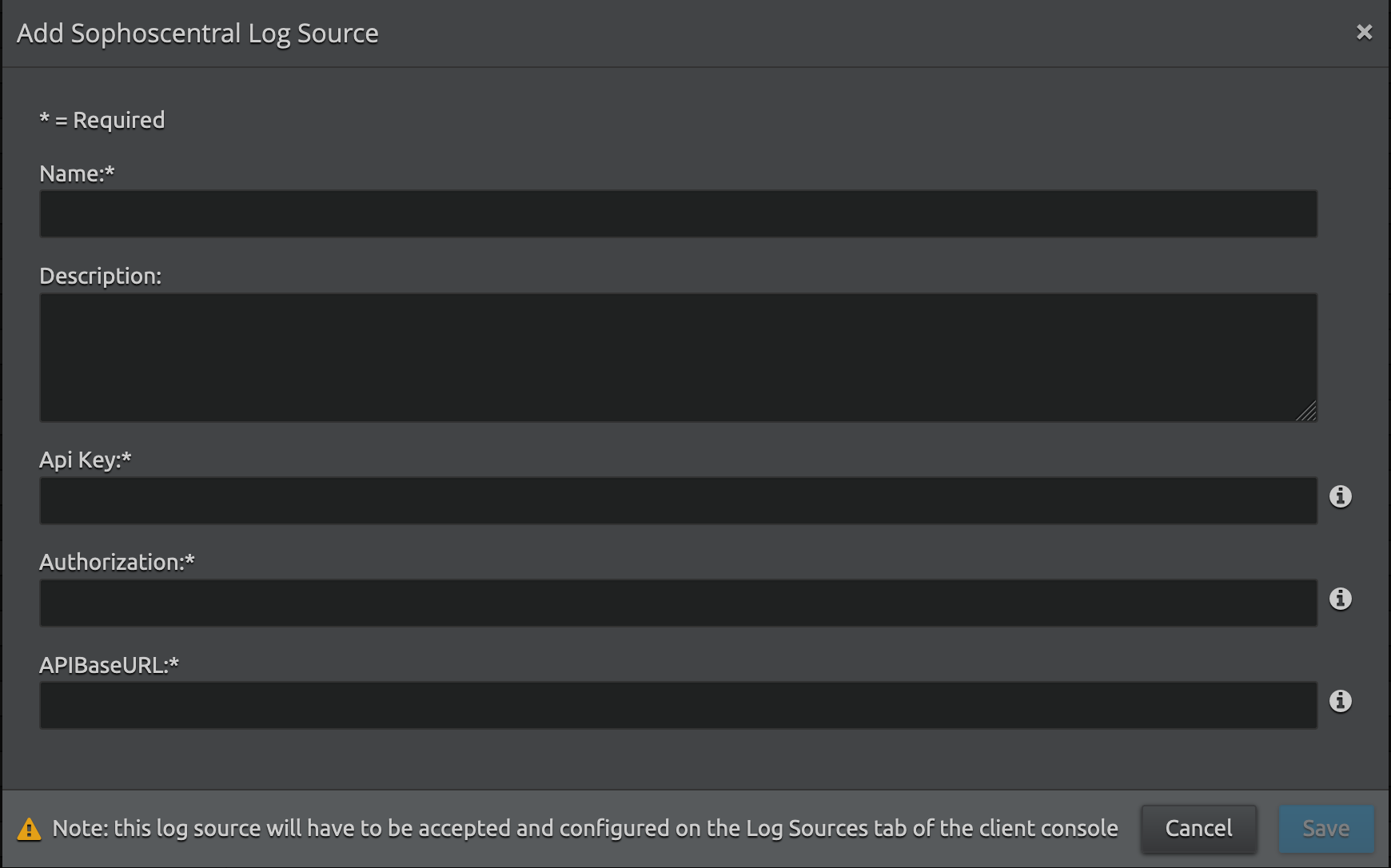Focus the Name input field
Image resolution: width=1391 pixels, height=868 pixels.
click(x=678, y=213)
